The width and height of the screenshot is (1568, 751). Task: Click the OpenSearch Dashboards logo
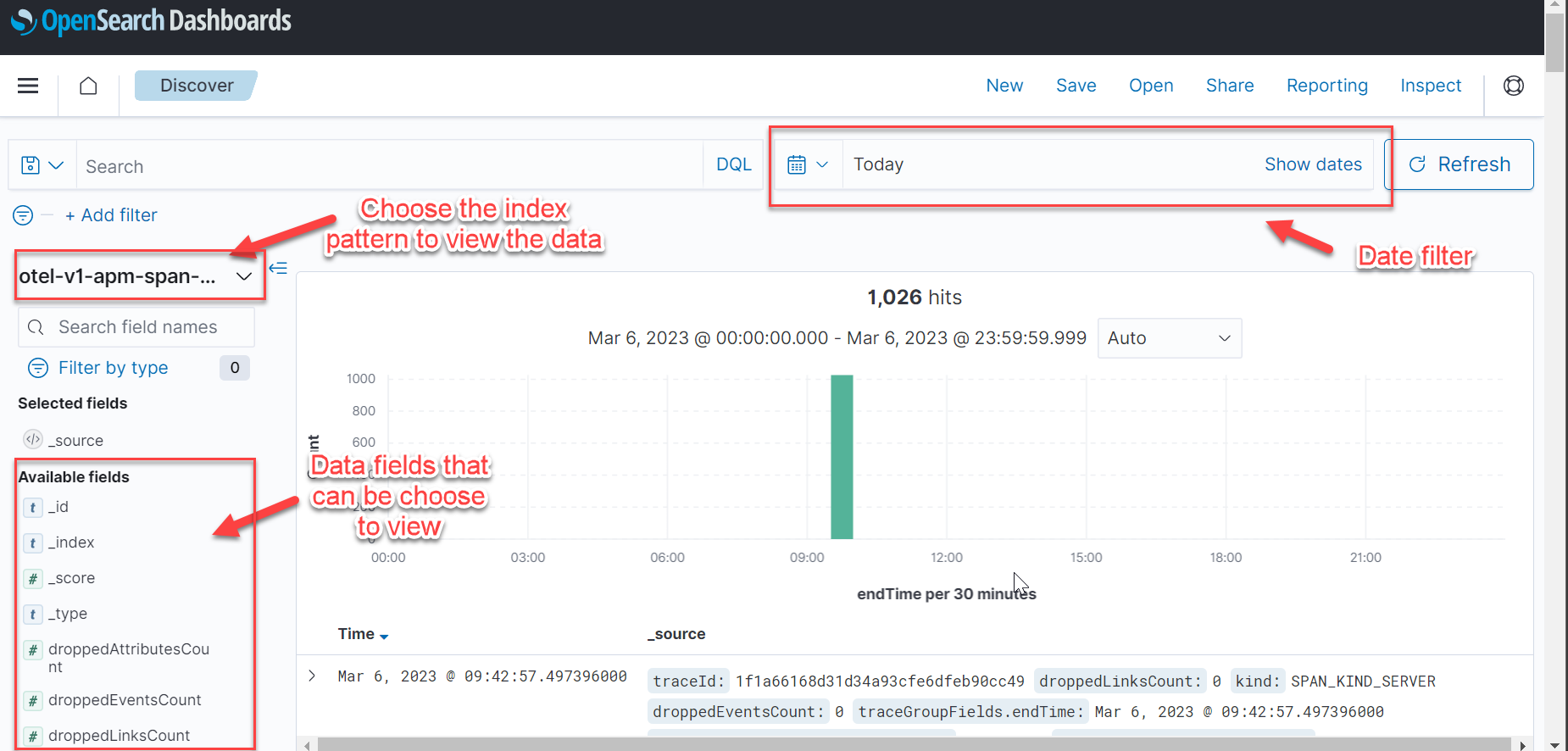pyautogui.click(x=151, y=21)
